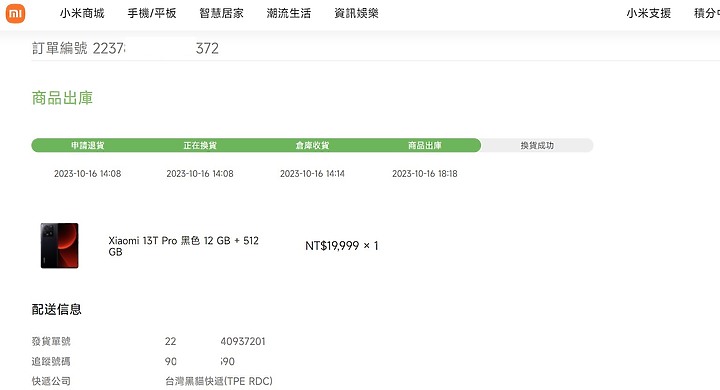Click the 正在換貨 progress step

coord(200,146)
